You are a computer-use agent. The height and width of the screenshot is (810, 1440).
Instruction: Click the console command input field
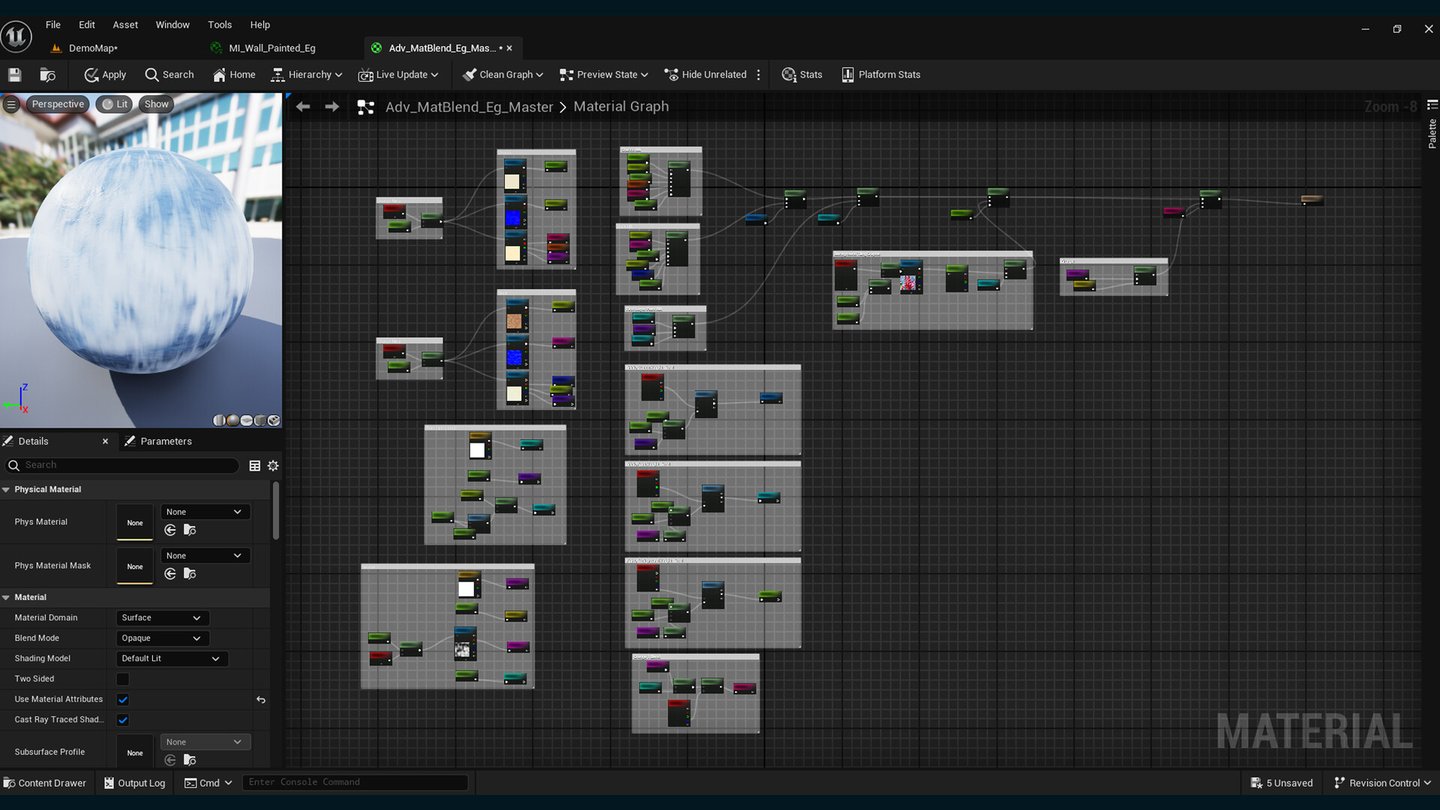(x=355, y=783)
